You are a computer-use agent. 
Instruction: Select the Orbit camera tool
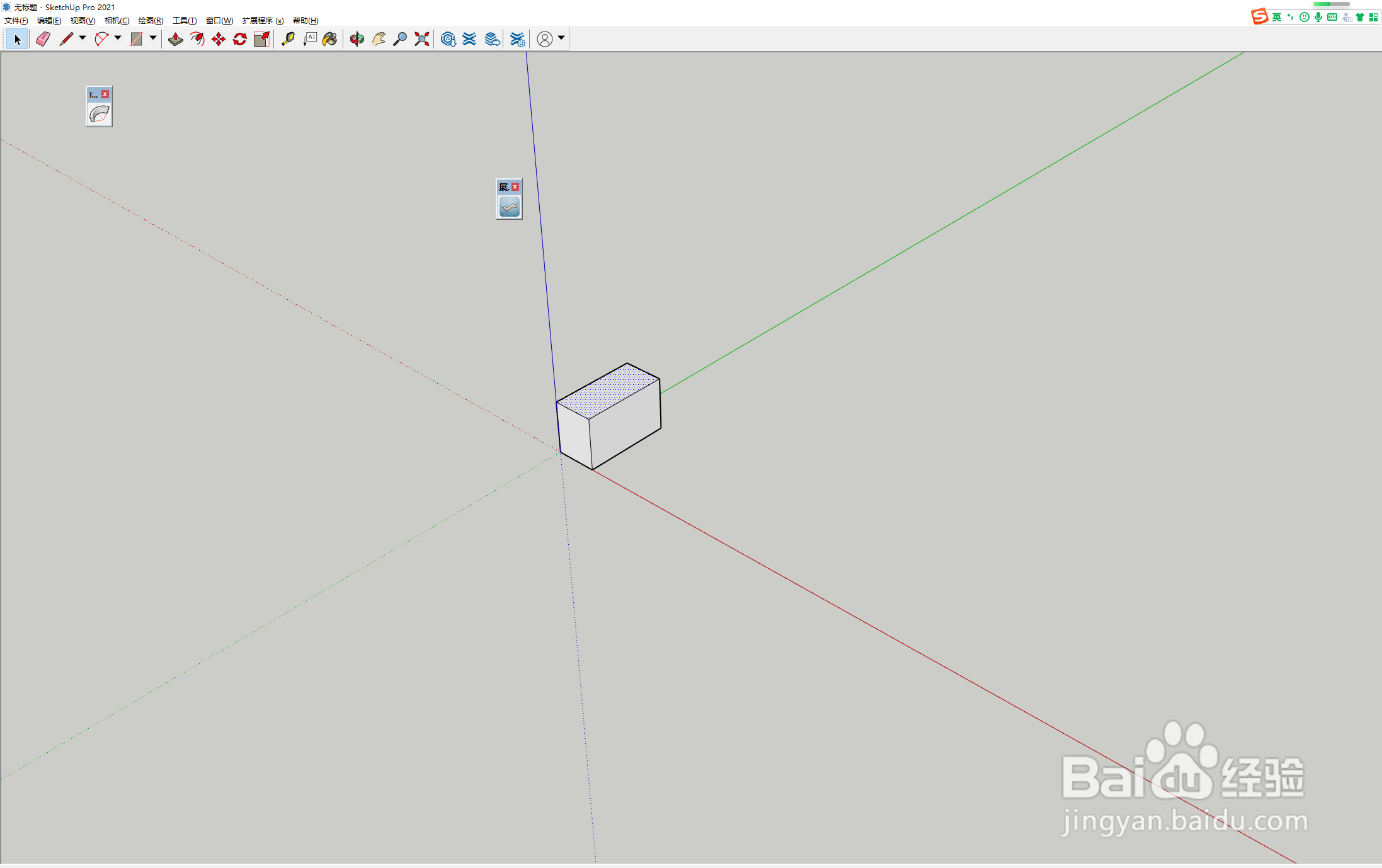pos(357,39)
